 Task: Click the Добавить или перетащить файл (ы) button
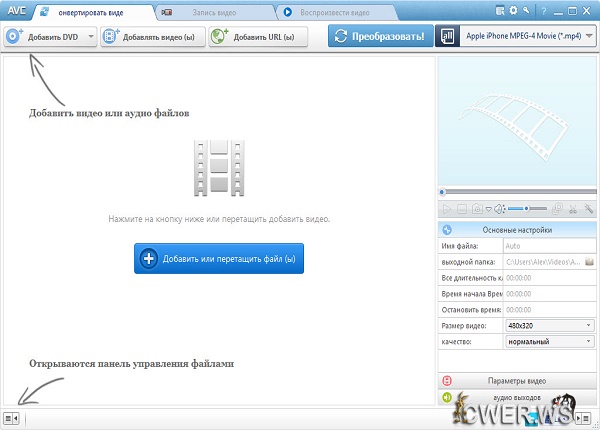point(219,259)
